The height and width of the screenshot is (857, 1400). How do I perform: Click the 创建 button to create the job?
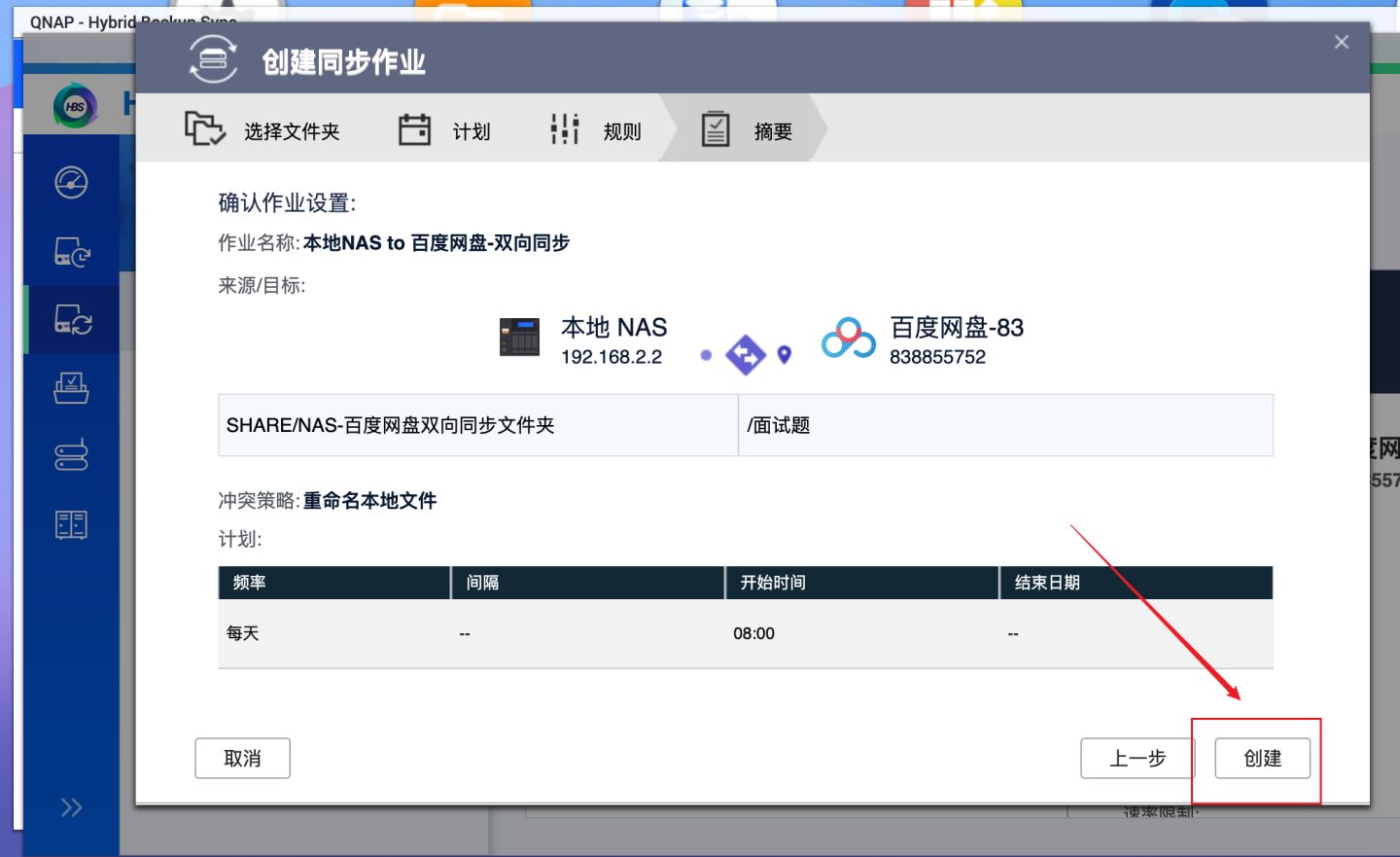pos(1262,758)
